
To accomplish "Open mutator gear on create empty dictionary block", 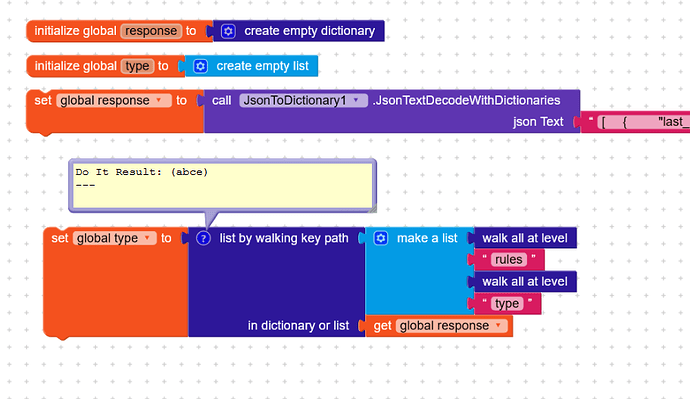I will 228,31.
